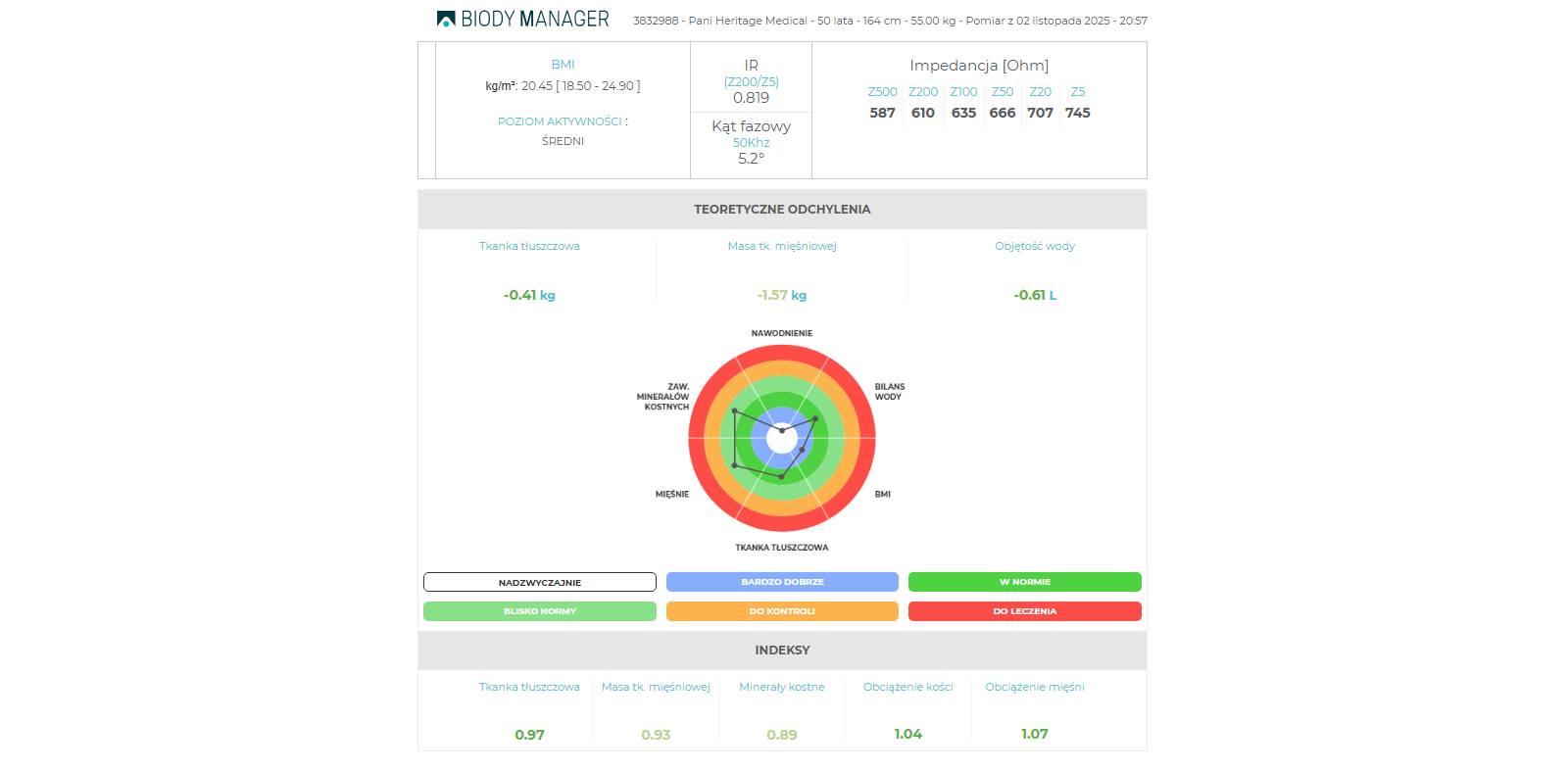Click the 50Khz phase angle label
Image resolution: width=1568 pixels, height=771 pixels.
(751, 143)
